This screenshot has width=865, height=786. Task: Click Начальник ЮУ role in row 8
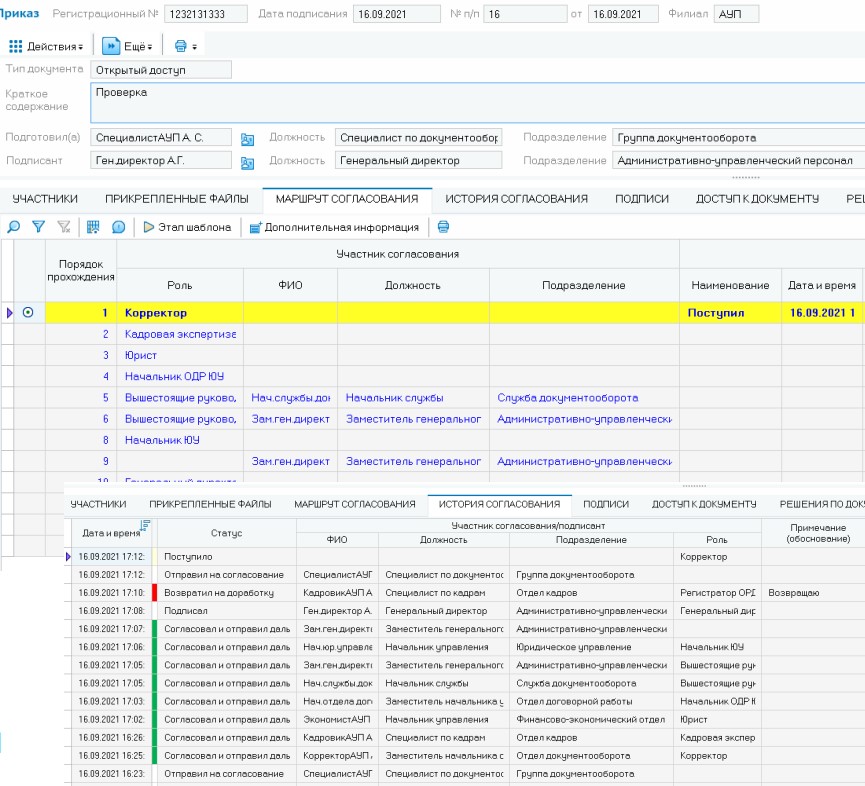pos(162,440)
